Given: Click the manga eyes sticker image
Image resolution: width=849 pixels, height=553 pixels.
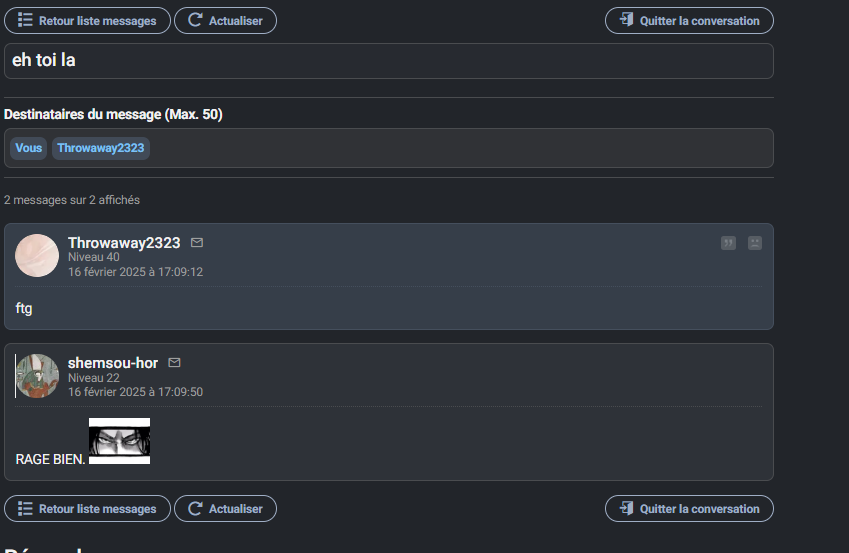Looking at the screenshot, I should (120, 441).
